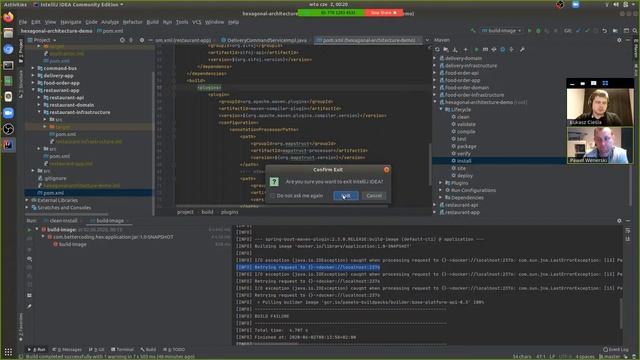Open the Terminal tool window button

point(122,349)
